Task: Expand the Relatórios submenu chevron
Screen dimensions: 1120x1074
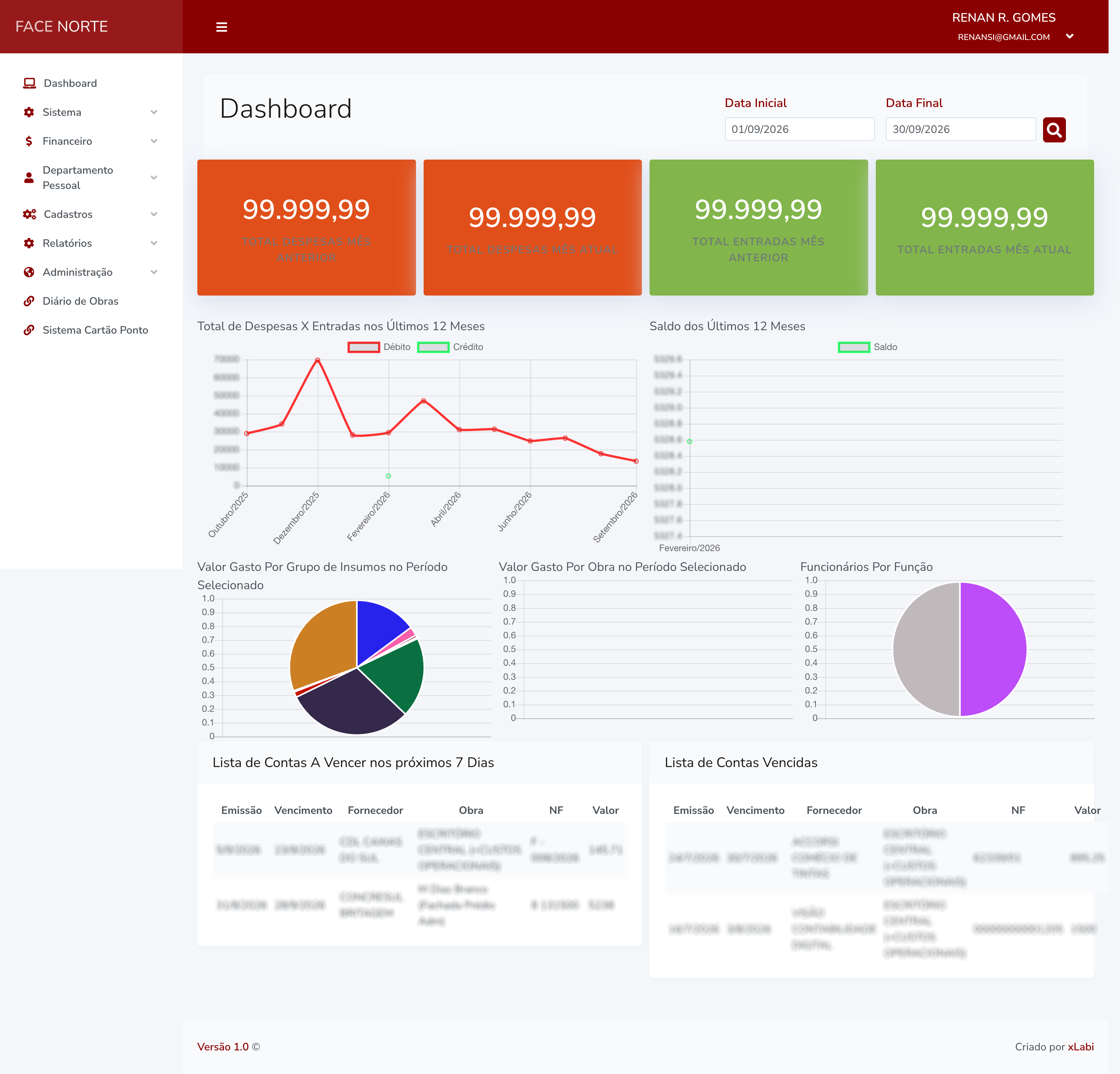Action: 154,243
